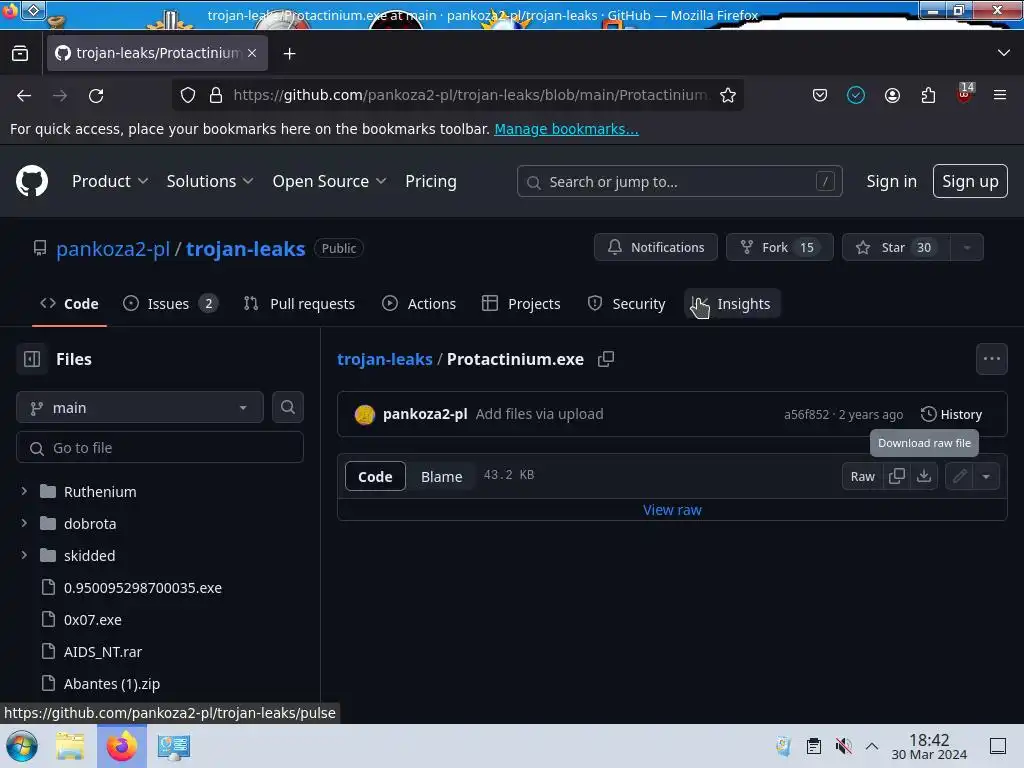Expand the dobrota folder
1024x768 pixels.
24,523
